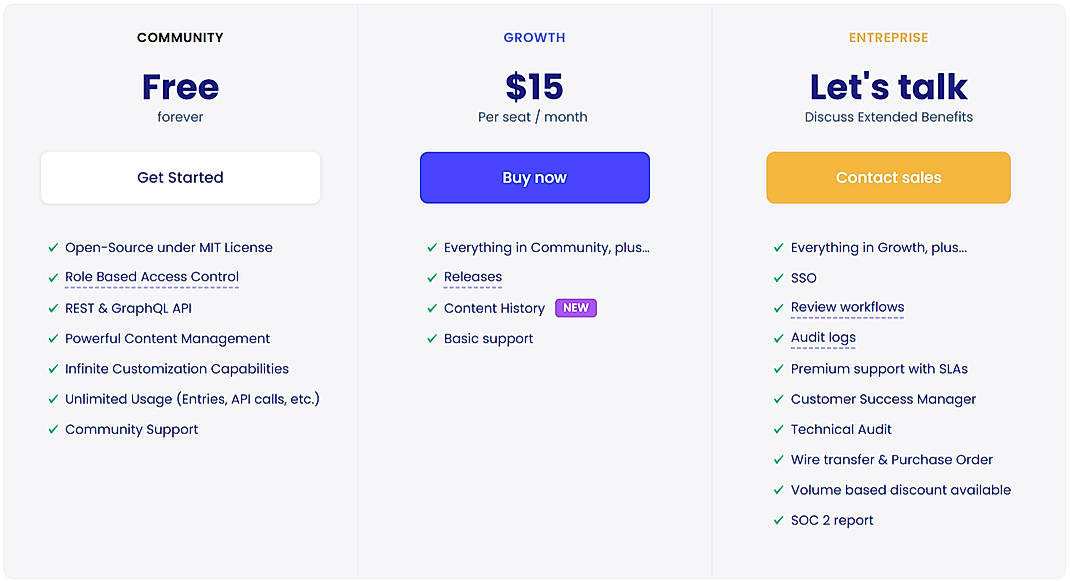1070x581 pixels.
Task: Open Role Based Access Control link
Action: tap(152, 277)
